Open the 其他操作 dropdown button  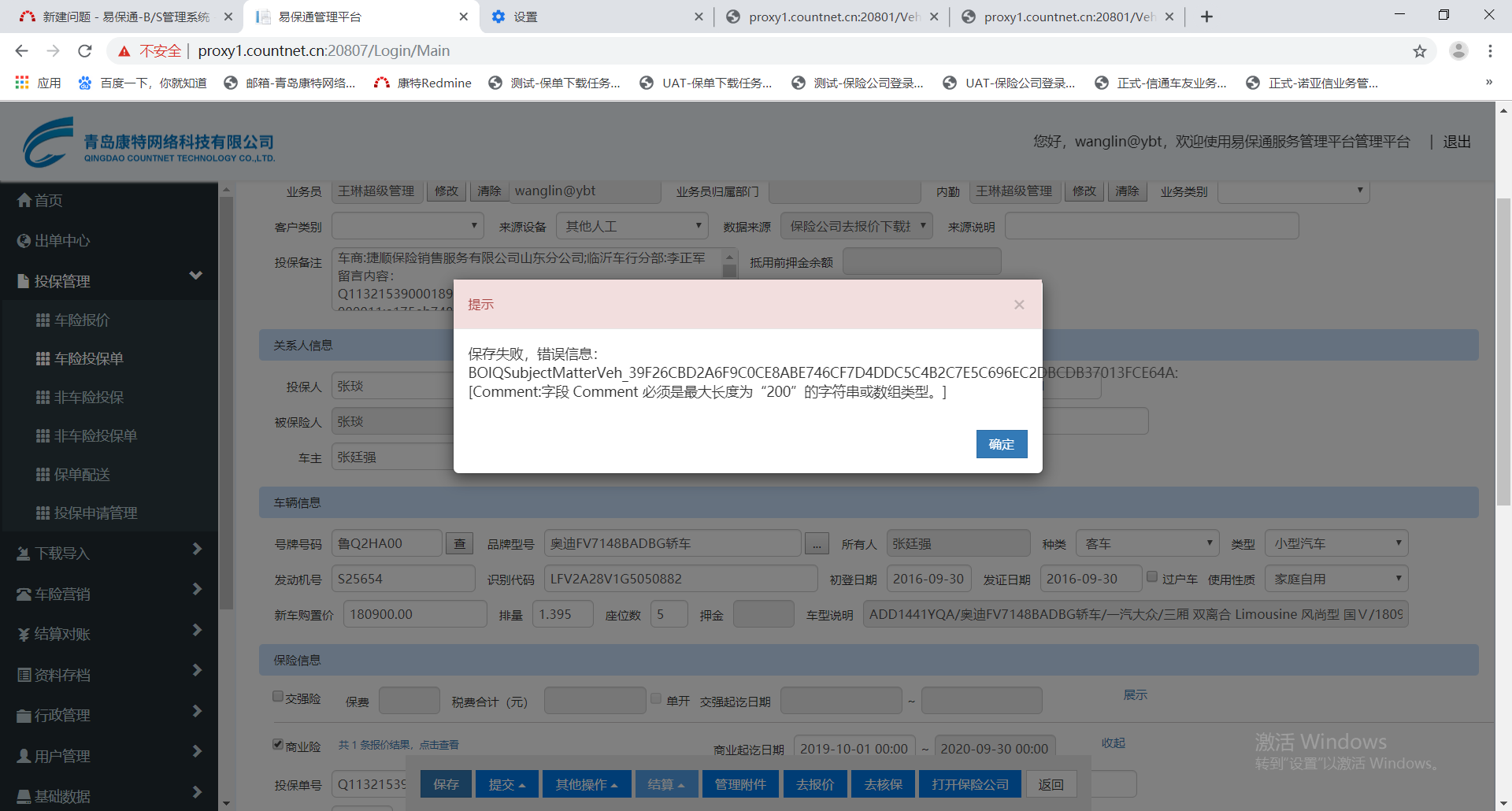click(587, 784)
